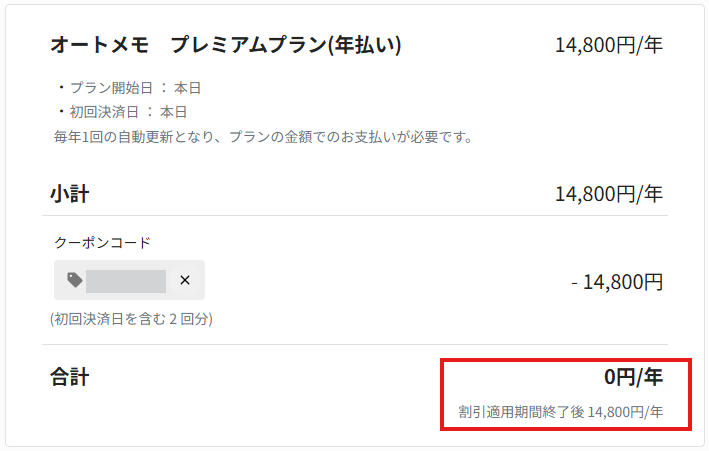
Task: Click the red highlighted total box
Action: tap(566, 394)
